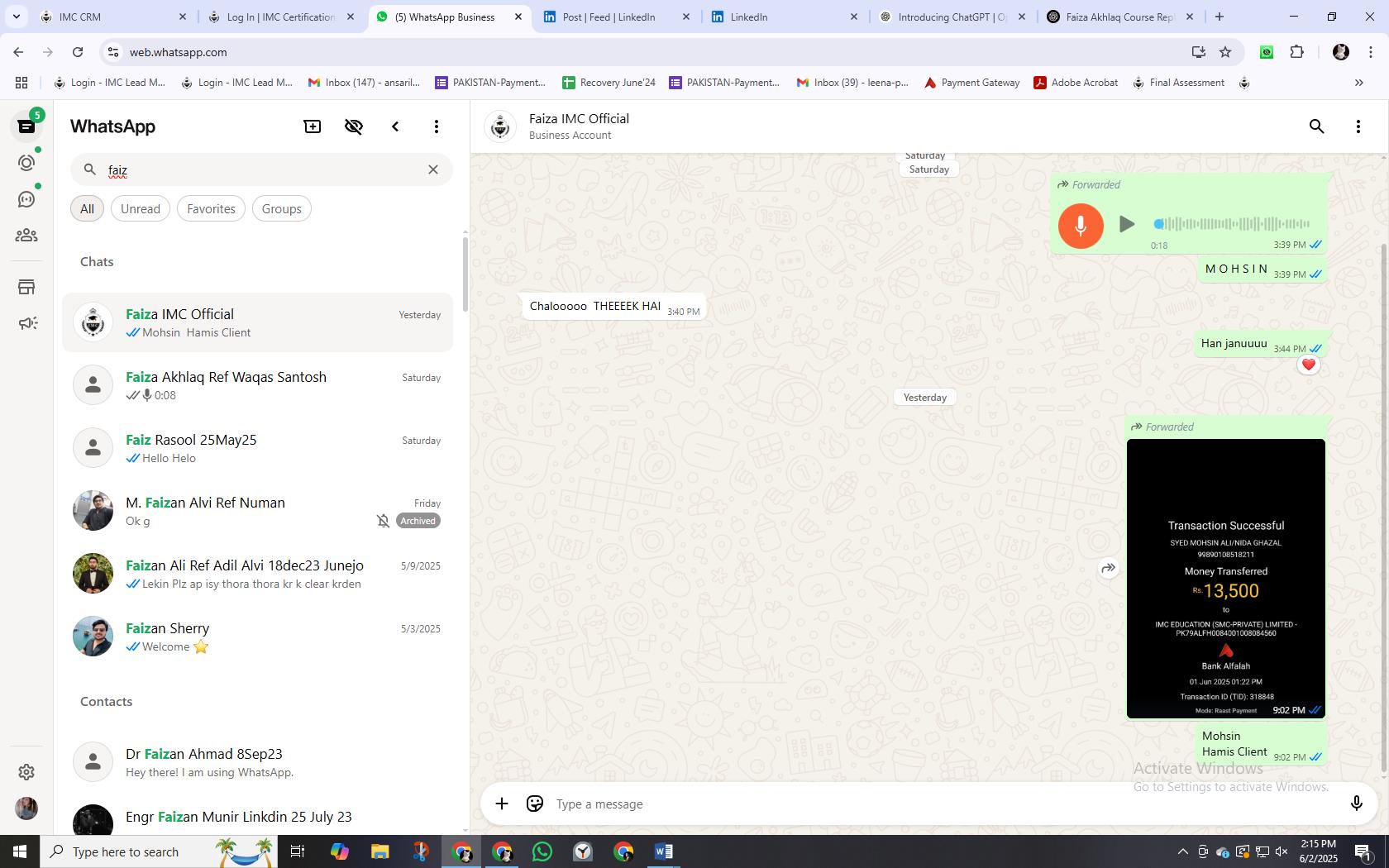This screenshot has height=868, width=1389.
Task: Click the 'Type a message' input box
Action: pos(943,804)
